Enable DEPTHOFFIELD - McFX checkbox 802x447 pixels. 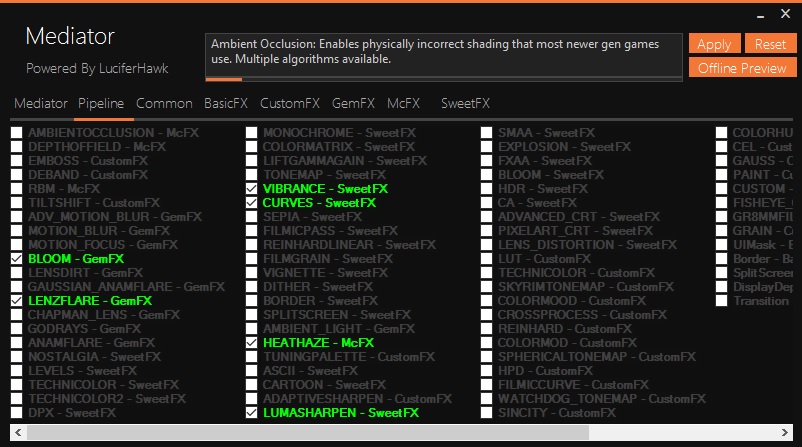point(17,147)
